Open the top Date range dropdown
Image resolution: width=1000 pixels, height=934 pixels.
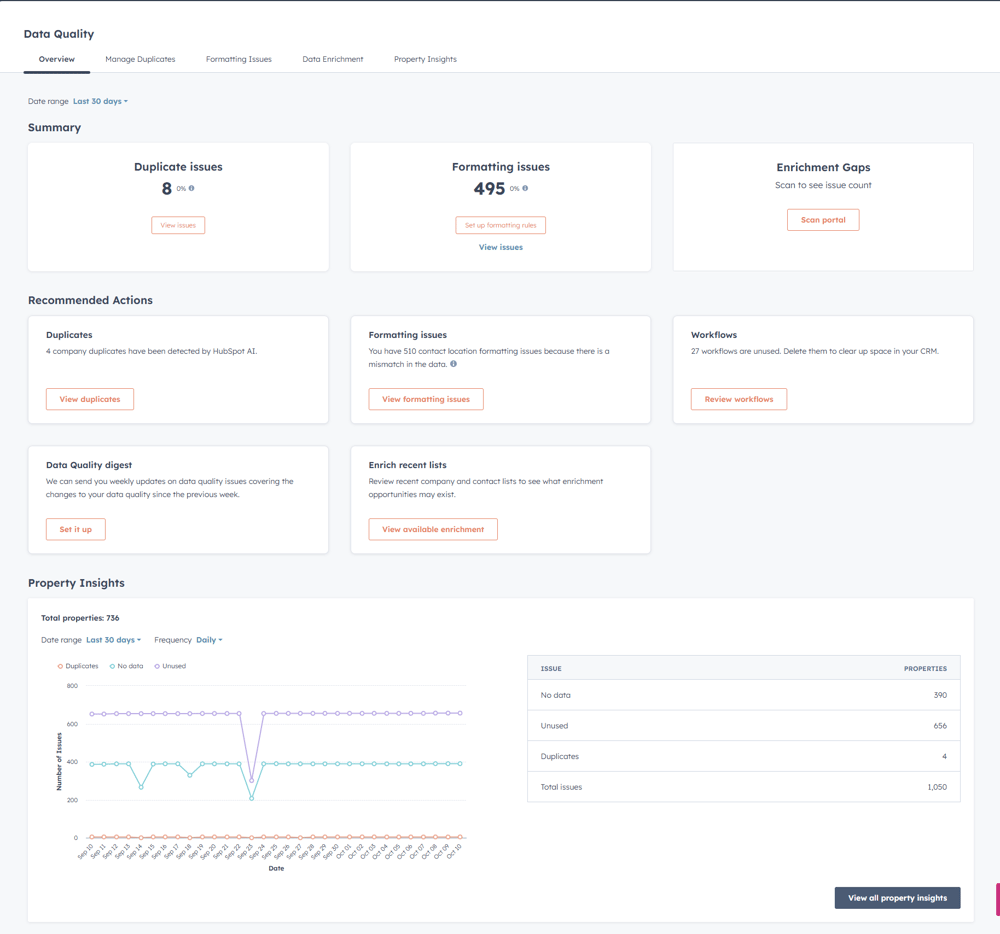[x=100, y=101]
